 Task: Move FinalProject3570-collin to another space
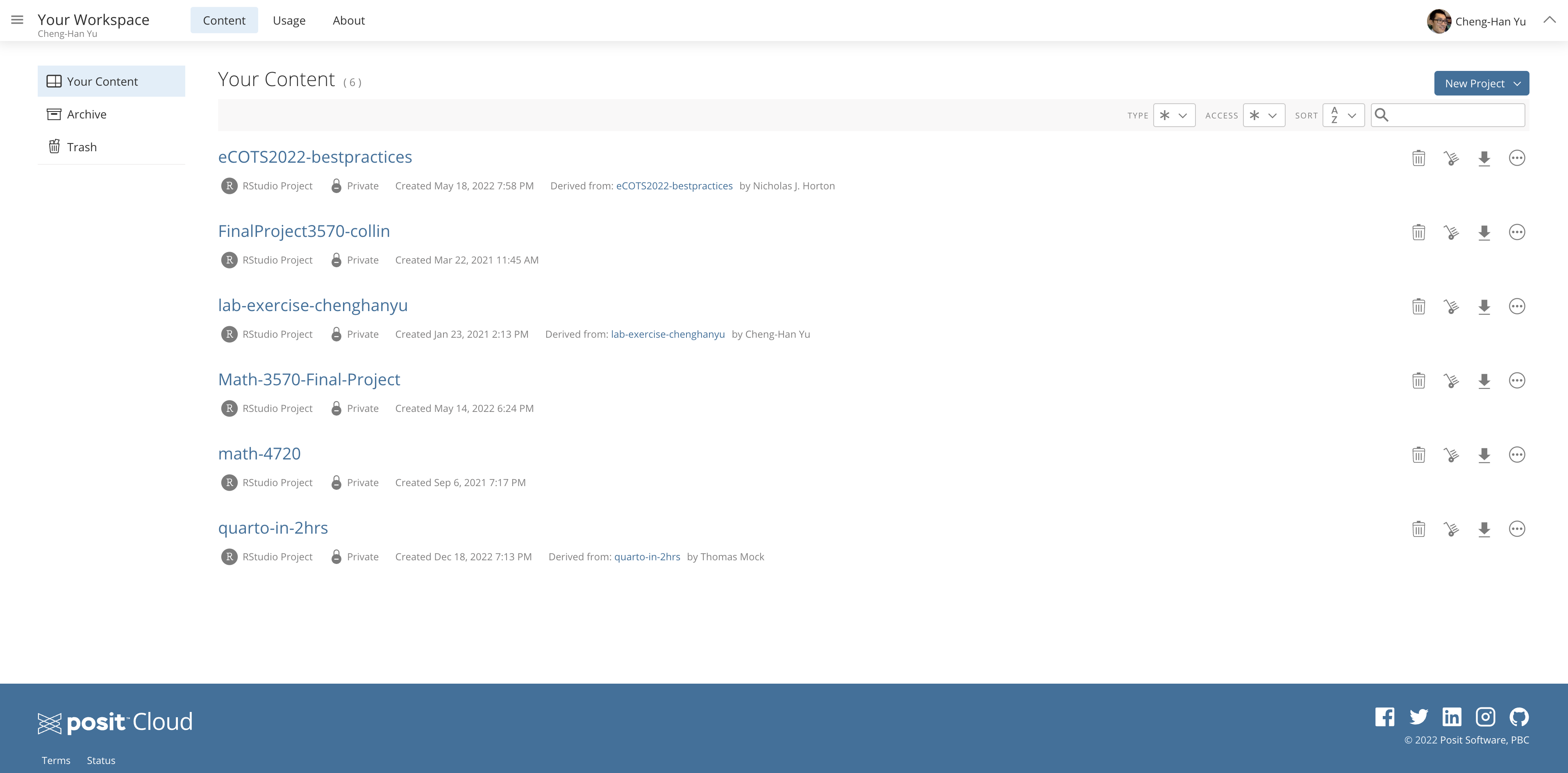1451,232
